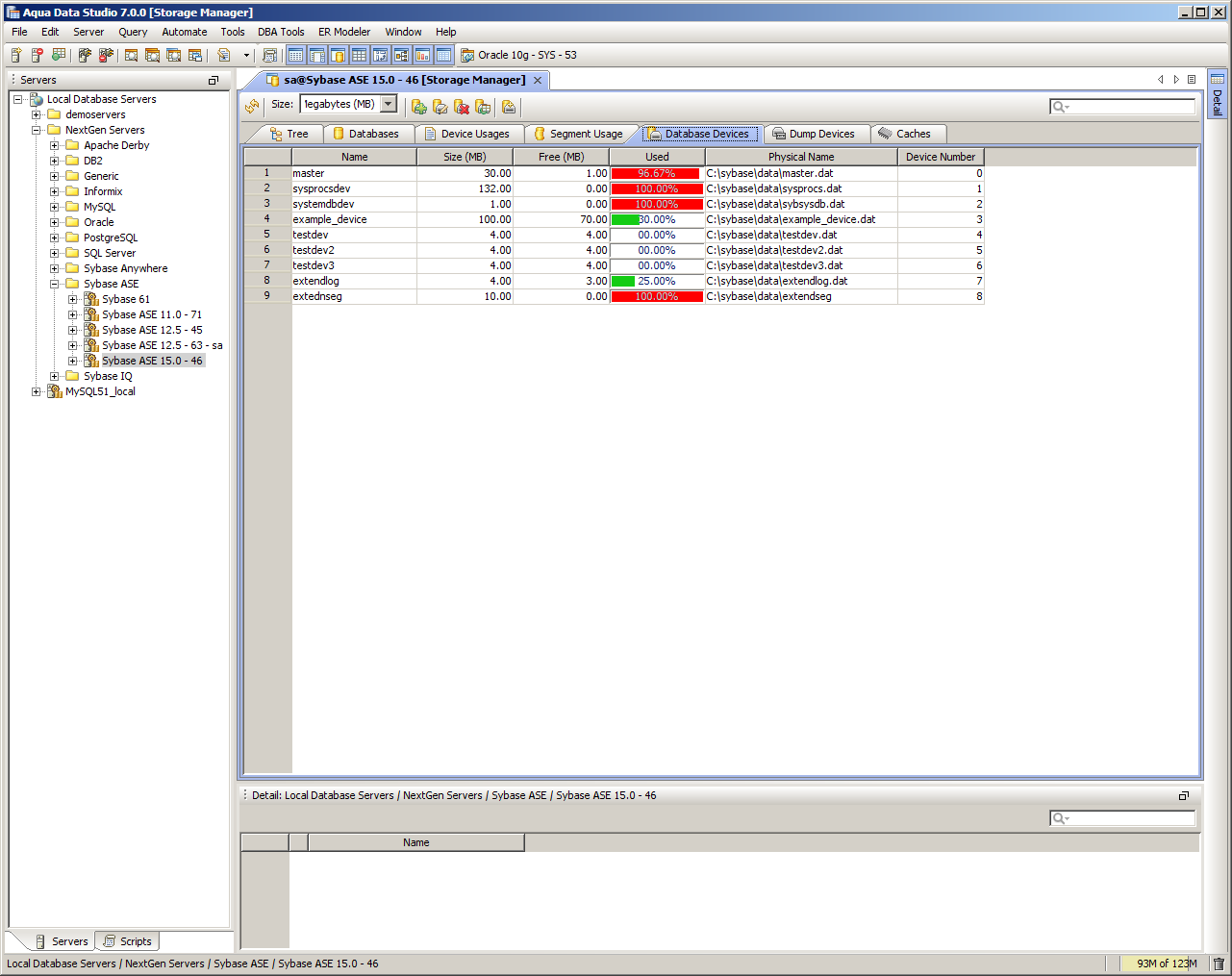The image size is (1232, 976).
Task: Sort by the Free (MB) column header
Action: click(561, 157)
